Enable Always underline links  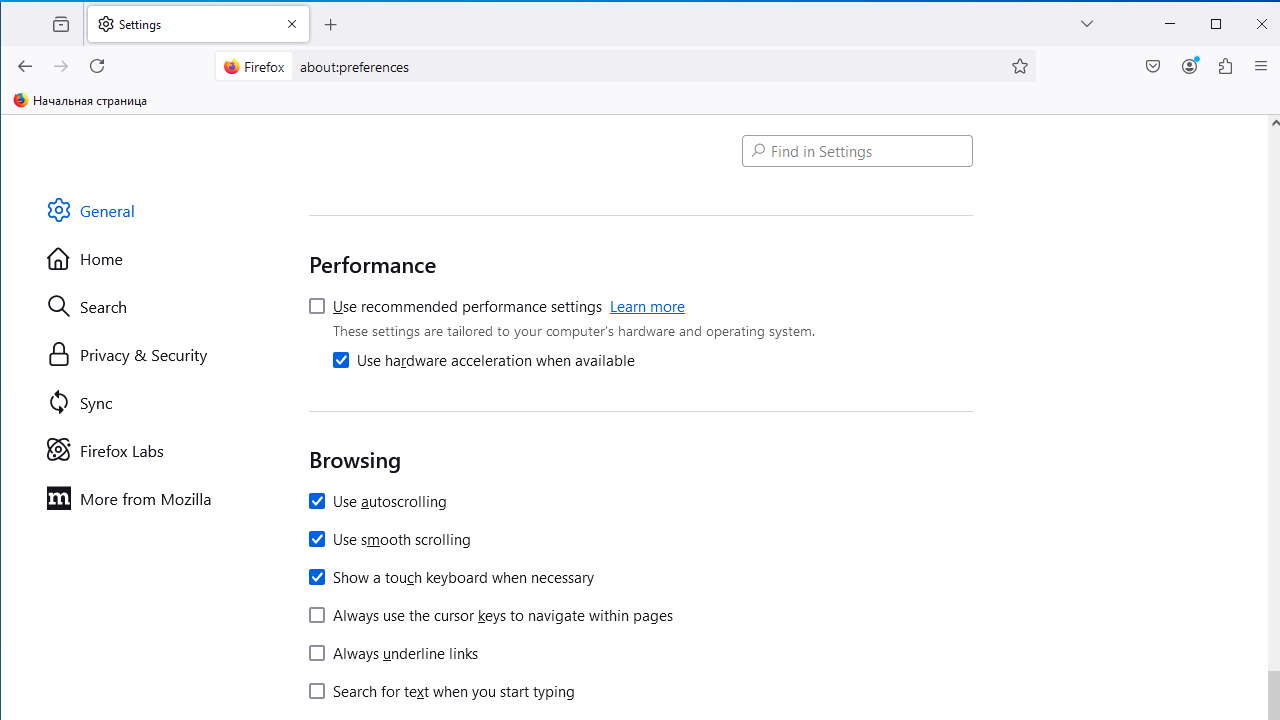(x=317, y=653)
